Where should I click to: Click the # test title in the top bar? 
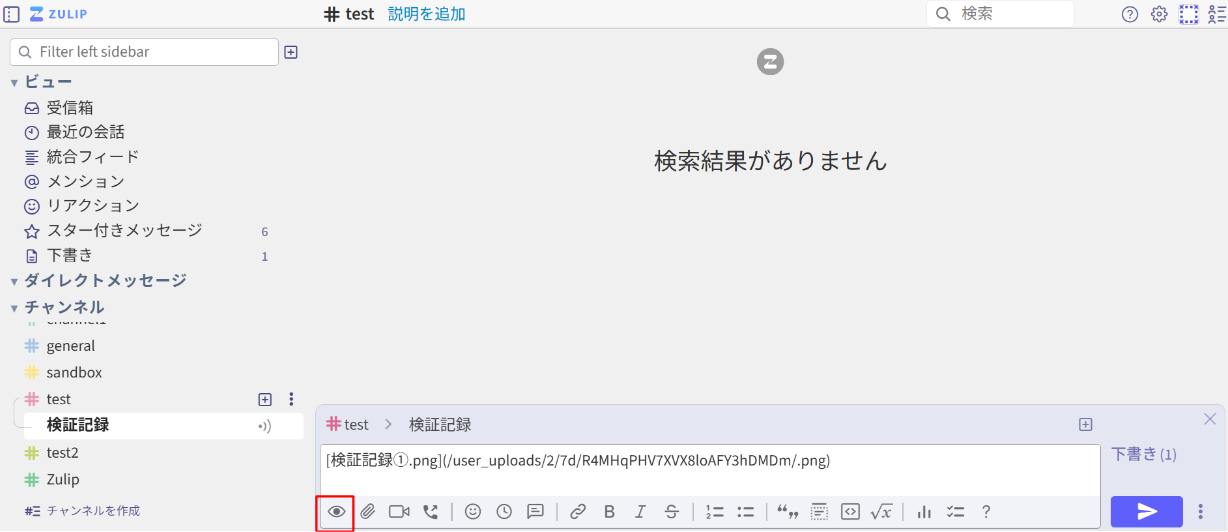pos(349,14)
